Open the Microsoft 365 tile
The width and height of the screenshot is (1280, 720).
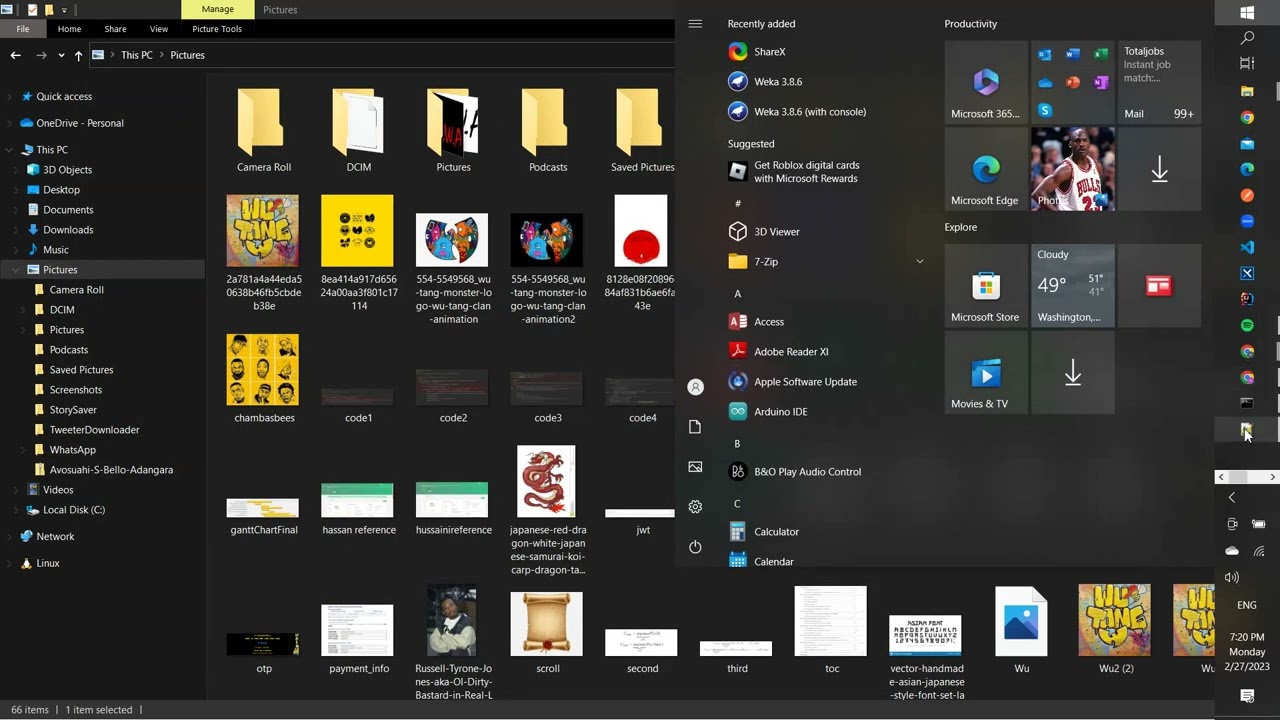(986, 82)
